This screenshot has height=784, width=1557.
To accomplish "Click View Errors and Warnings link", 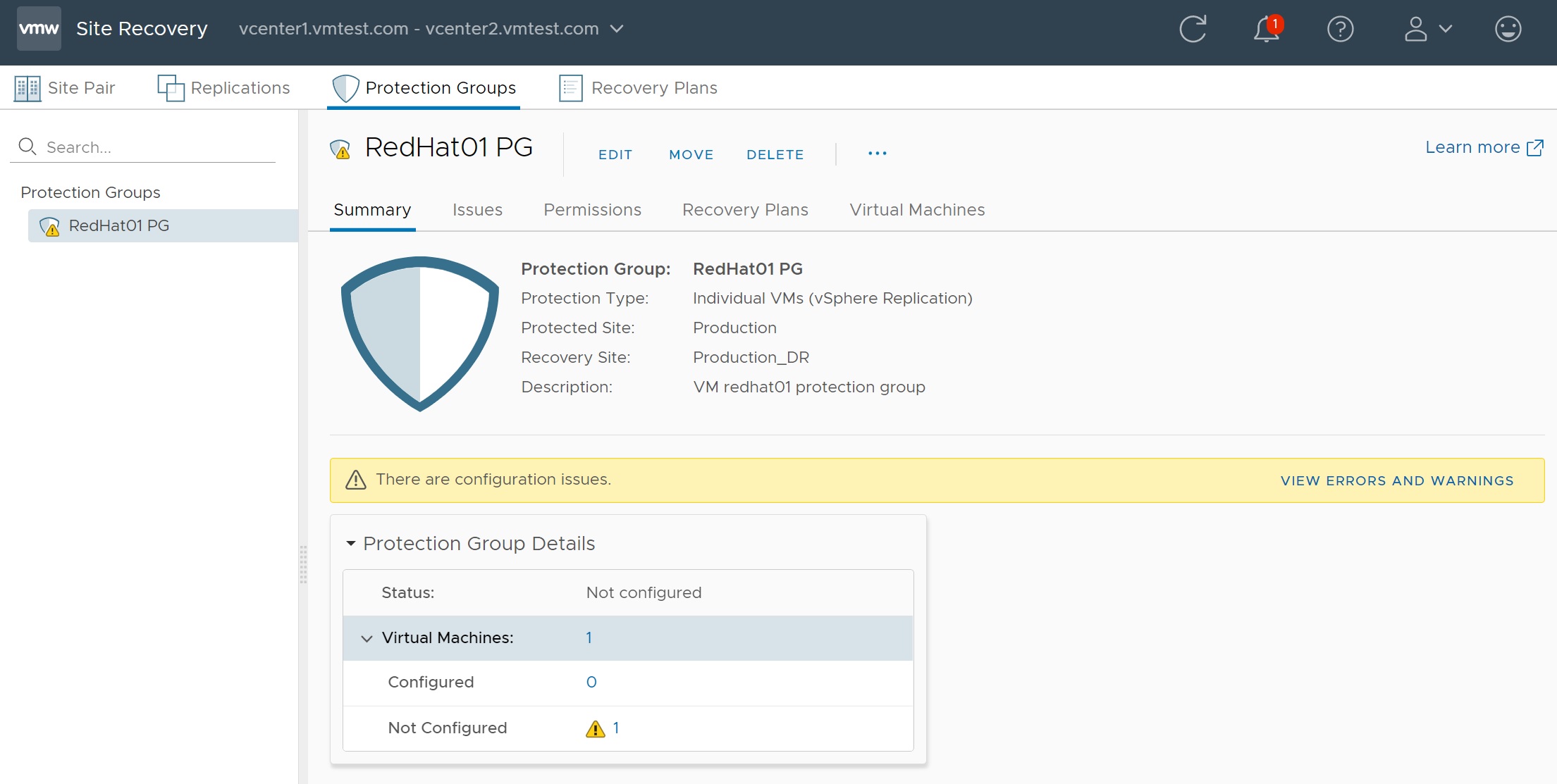I will point(1396,480).
